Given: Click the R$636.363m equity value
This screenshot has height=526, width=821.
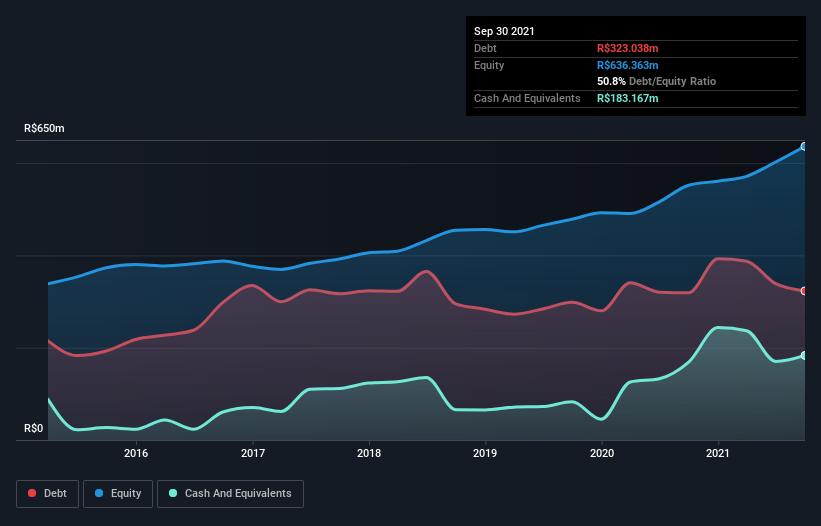Looking at the screenshot, I should coord(628,65).
